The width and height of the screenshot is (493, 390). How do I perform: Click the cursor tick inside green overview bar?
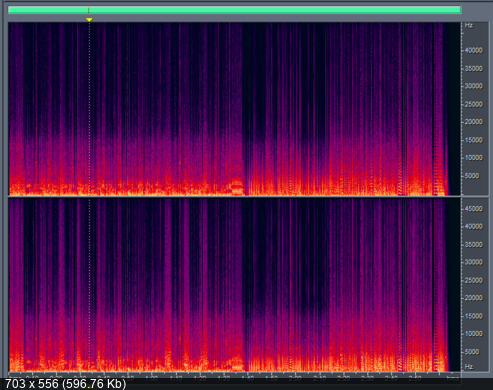88,10
